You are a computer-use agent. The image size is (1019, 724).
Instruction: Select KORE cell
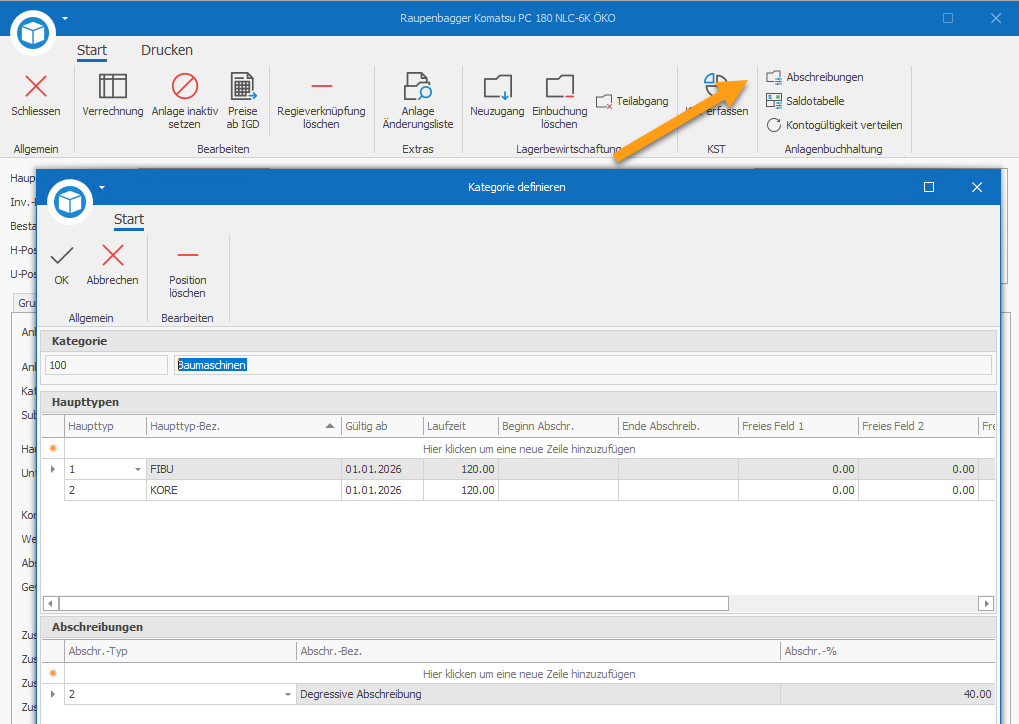pos(244,490)
